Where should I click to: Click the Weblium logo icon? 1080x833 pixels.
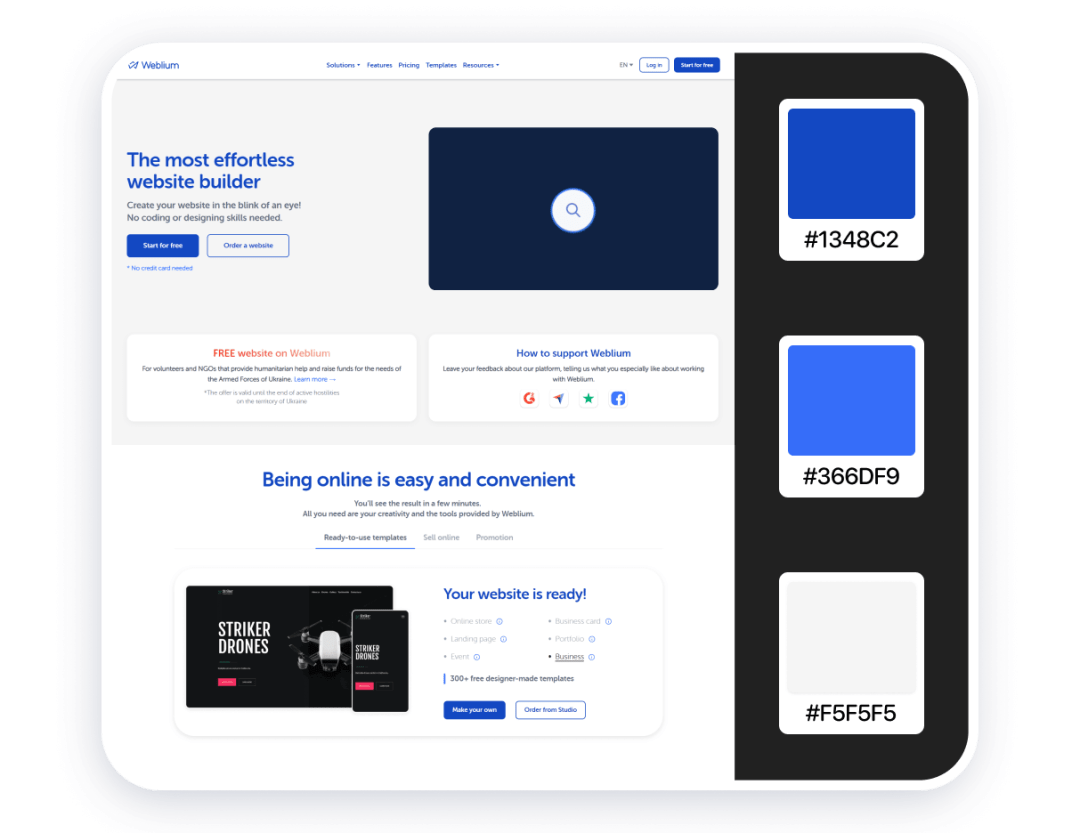135,64
